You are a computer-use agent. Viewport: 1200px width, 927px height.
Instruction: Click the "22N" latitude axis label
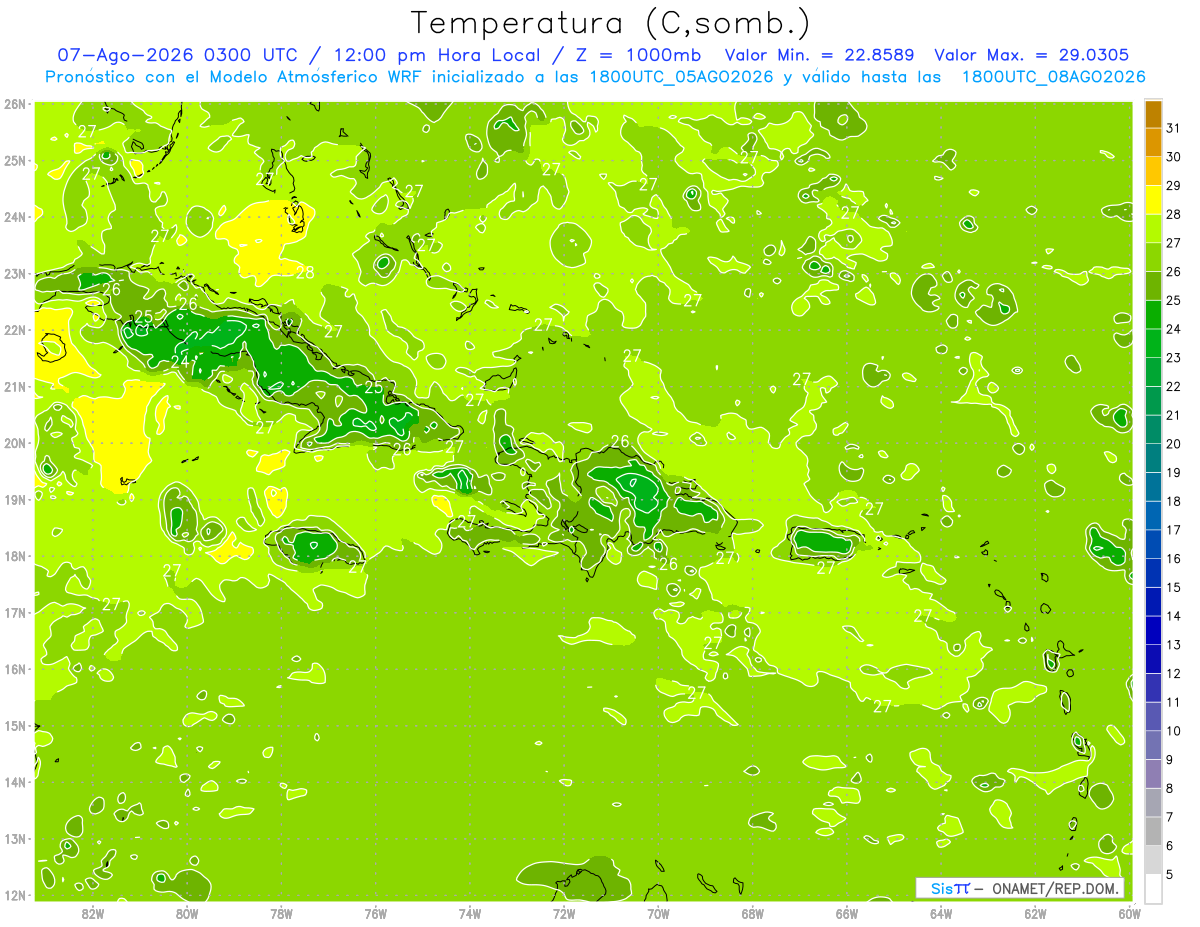(15, 330)
